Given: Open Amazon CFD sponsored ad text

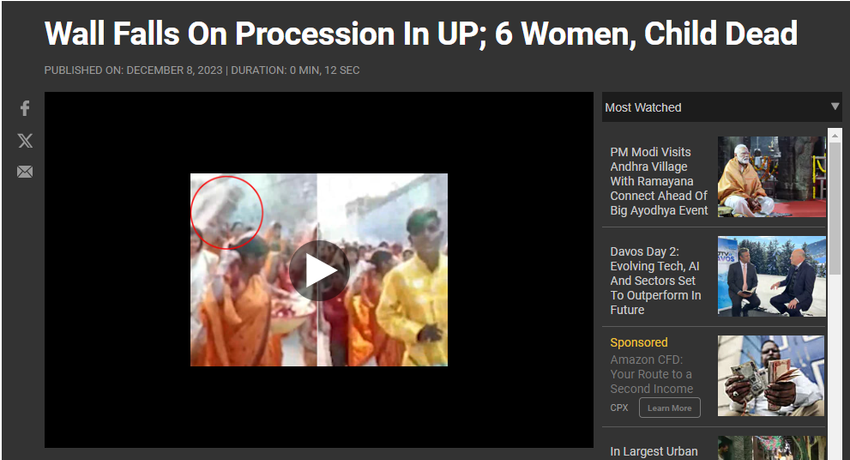Looking at the screenshot, I should [652, 374].
